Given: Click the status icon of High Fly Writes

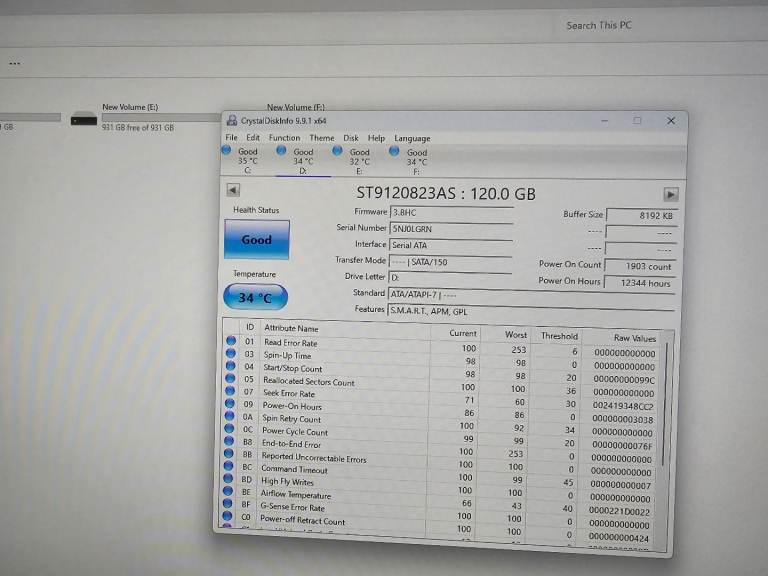Looking at the screenshot, I should point(228,479).
